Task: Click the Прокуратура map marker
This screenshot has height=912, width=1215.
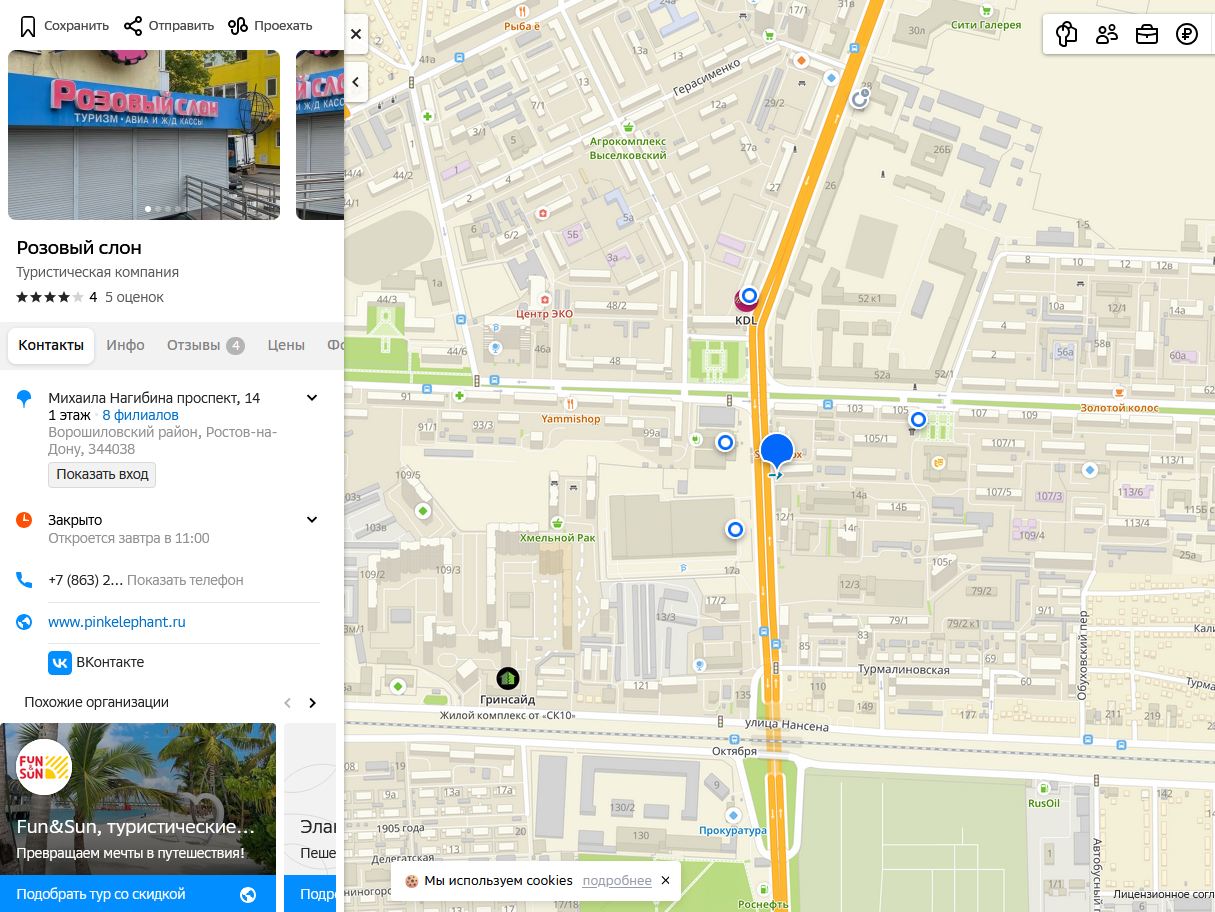Action: (x=733, y=816)
